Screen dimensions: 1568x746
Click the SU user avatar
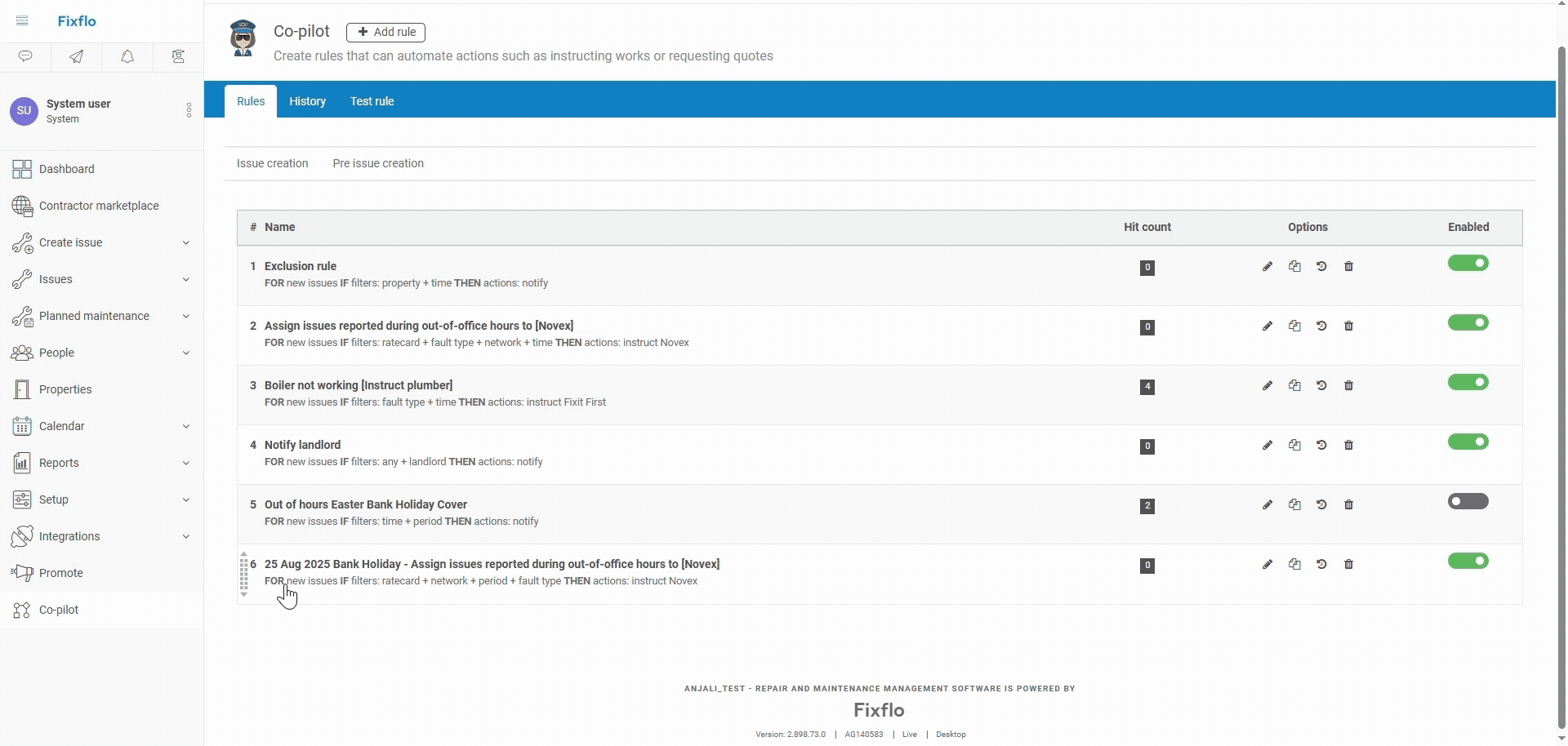(x=24, y=111)
